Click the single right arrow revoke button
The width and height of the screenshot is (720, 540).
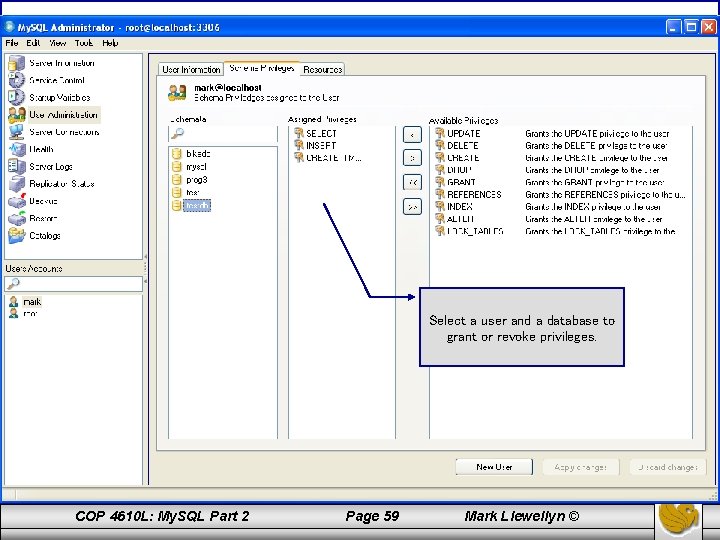click(x=412, y=158)
